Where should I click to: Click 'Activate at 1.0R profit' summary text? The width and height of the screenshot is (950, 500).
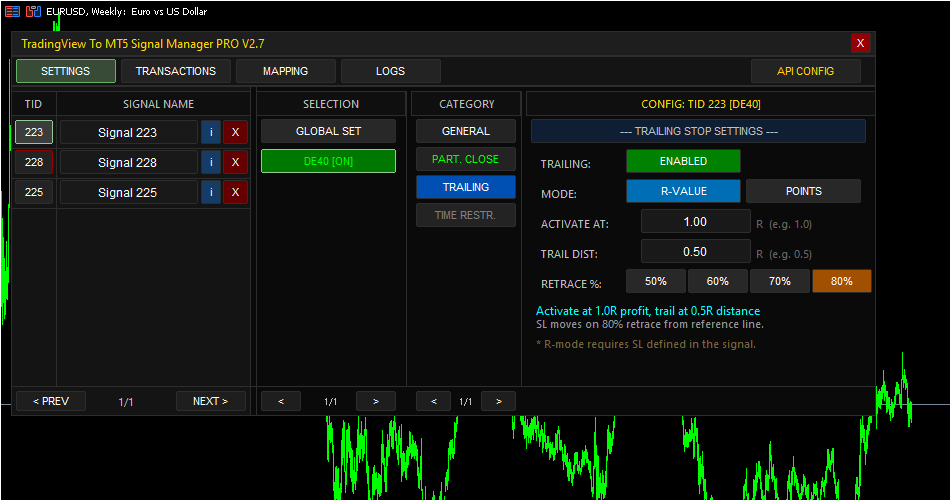[x=648, y=311]
